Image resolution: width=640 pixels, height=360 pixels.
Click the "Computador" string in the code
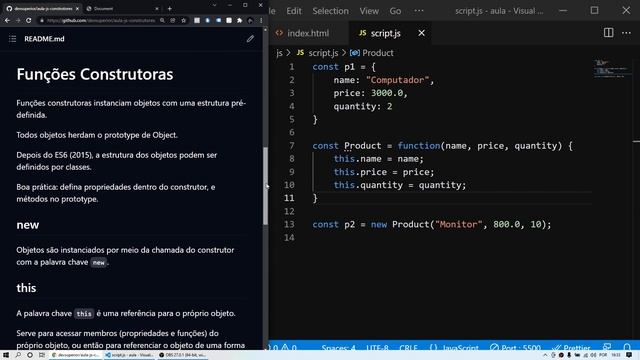(x=398, y=80)
